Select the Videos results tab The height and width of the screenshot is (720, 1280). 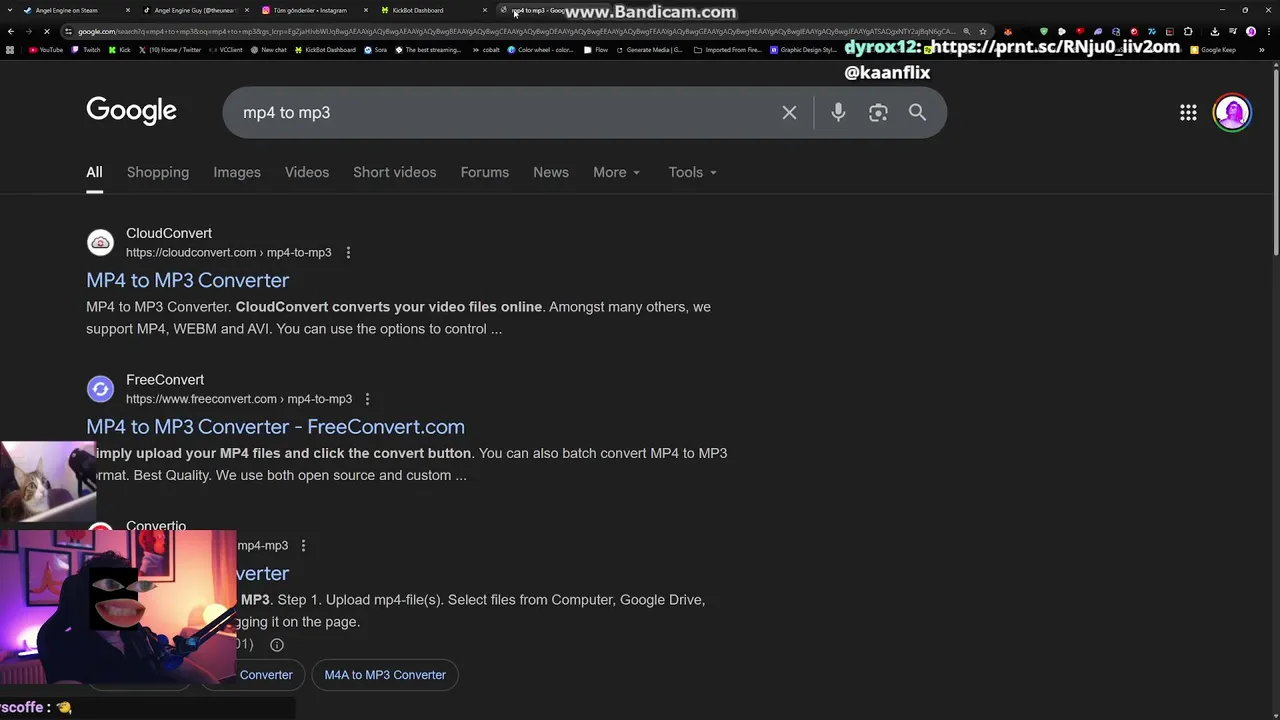coord(307,173)
